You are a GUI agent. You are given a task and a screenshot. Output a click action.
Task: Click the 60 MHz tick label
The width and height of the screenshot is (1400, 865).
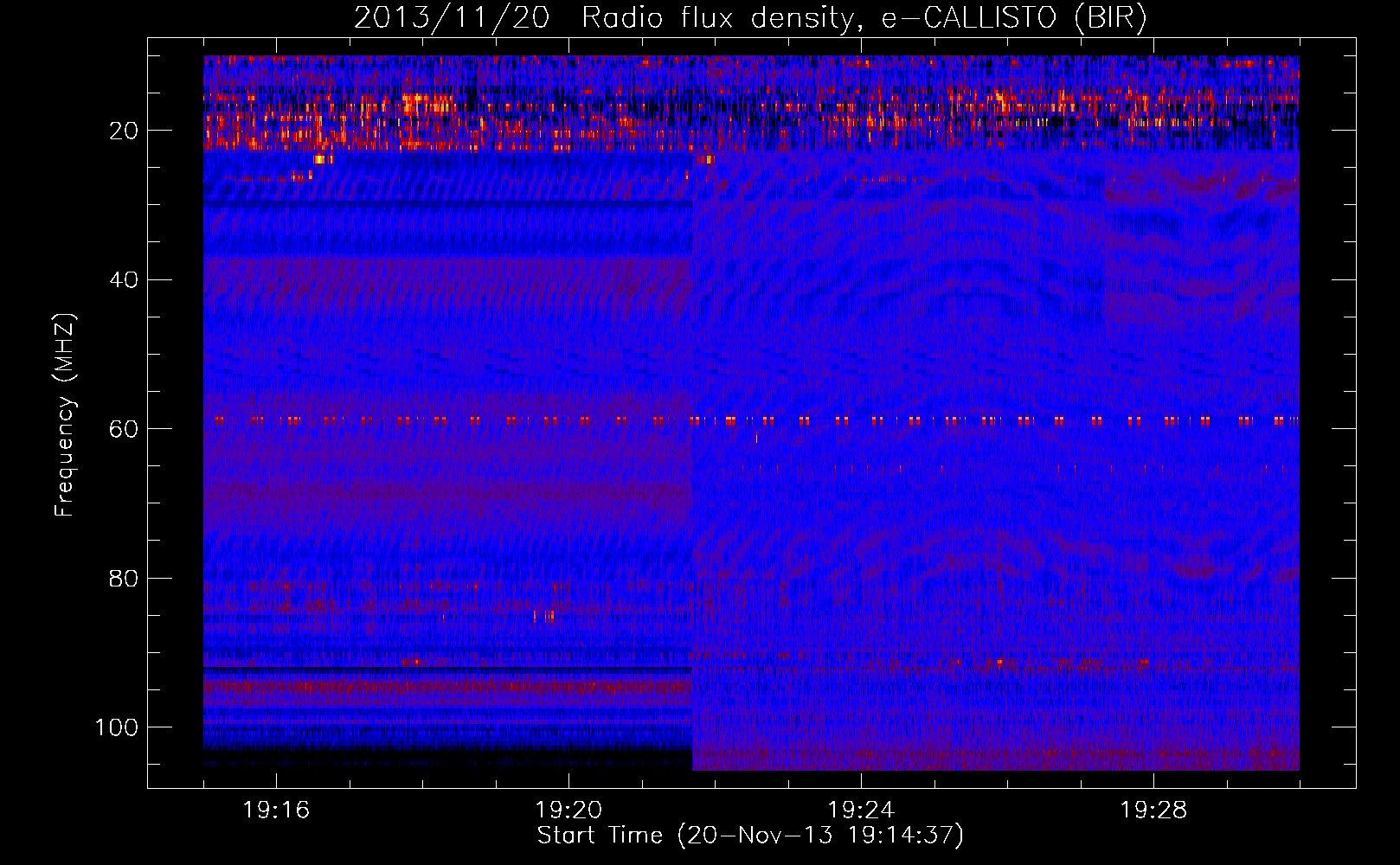[125, 429]
